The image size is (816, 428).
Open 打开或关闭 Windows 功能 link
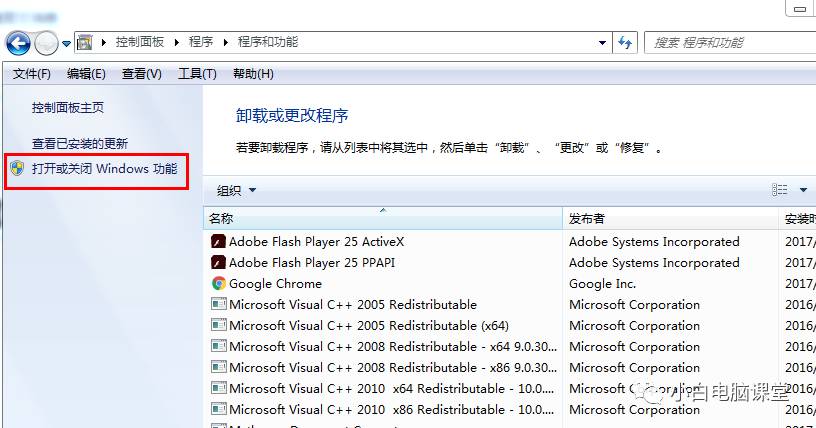tap(105, 169)
